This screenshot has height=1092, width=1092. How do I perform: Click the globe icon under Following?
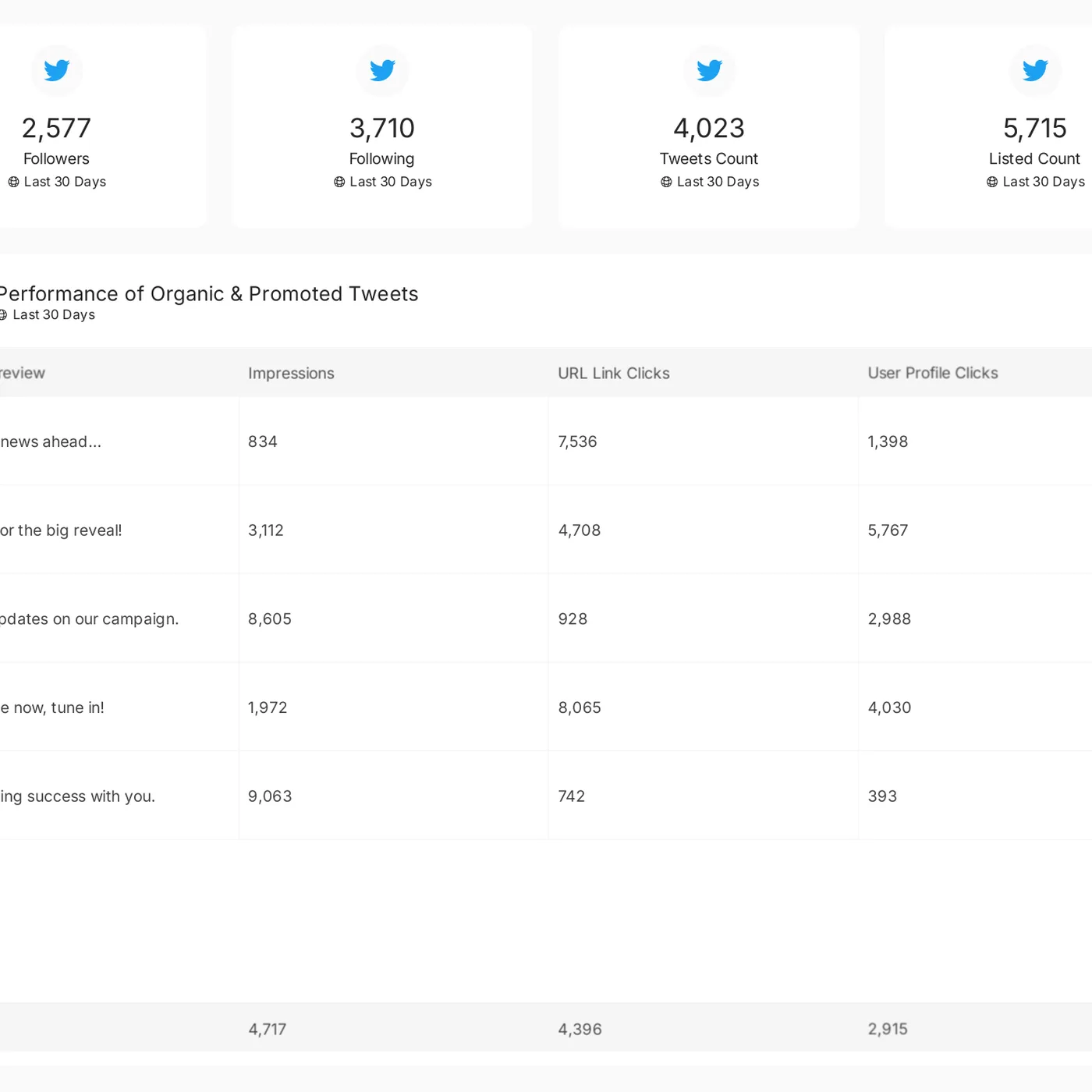click(339, 182)
